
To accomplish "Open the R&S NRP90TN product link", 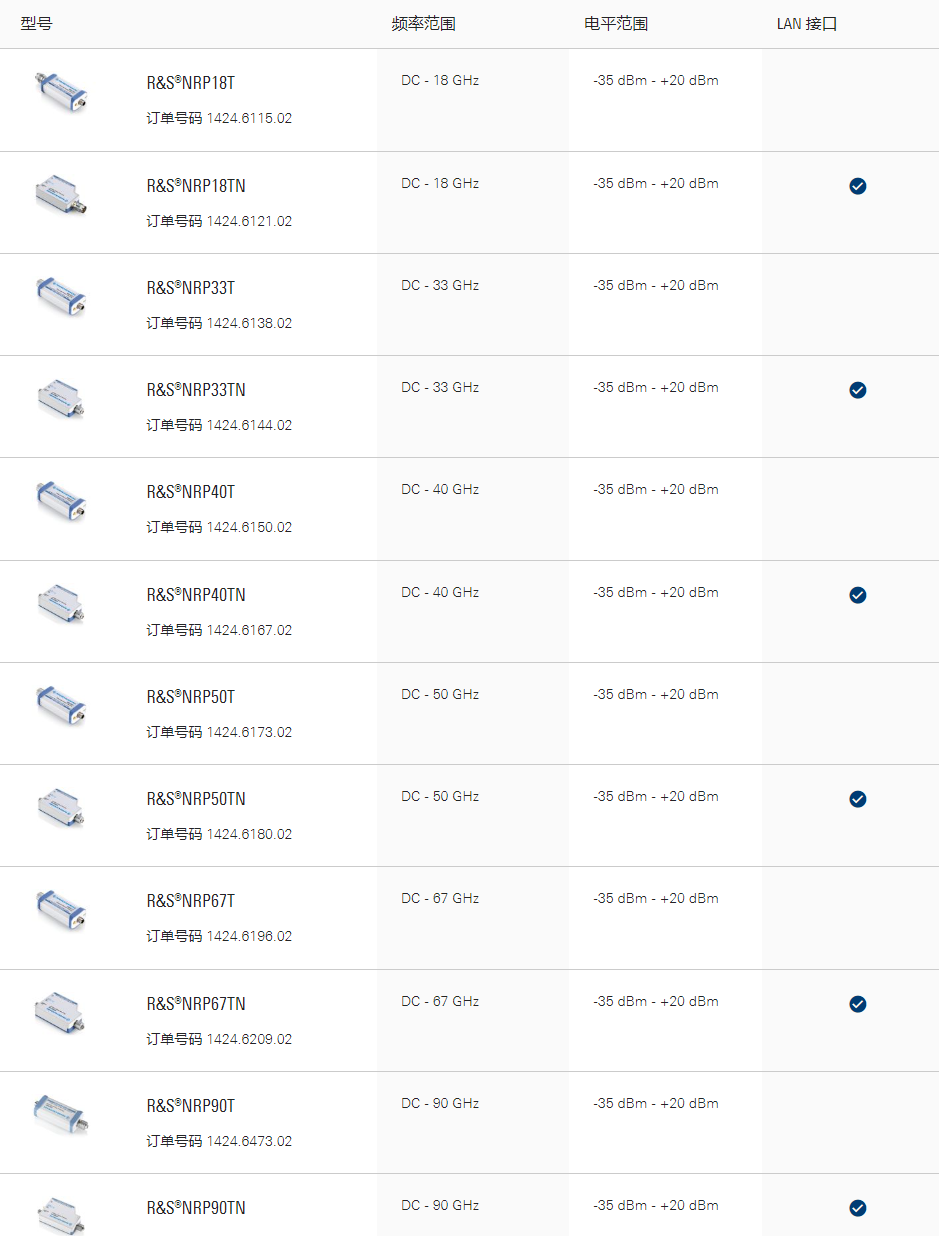I will click(x=196, y=1208).
